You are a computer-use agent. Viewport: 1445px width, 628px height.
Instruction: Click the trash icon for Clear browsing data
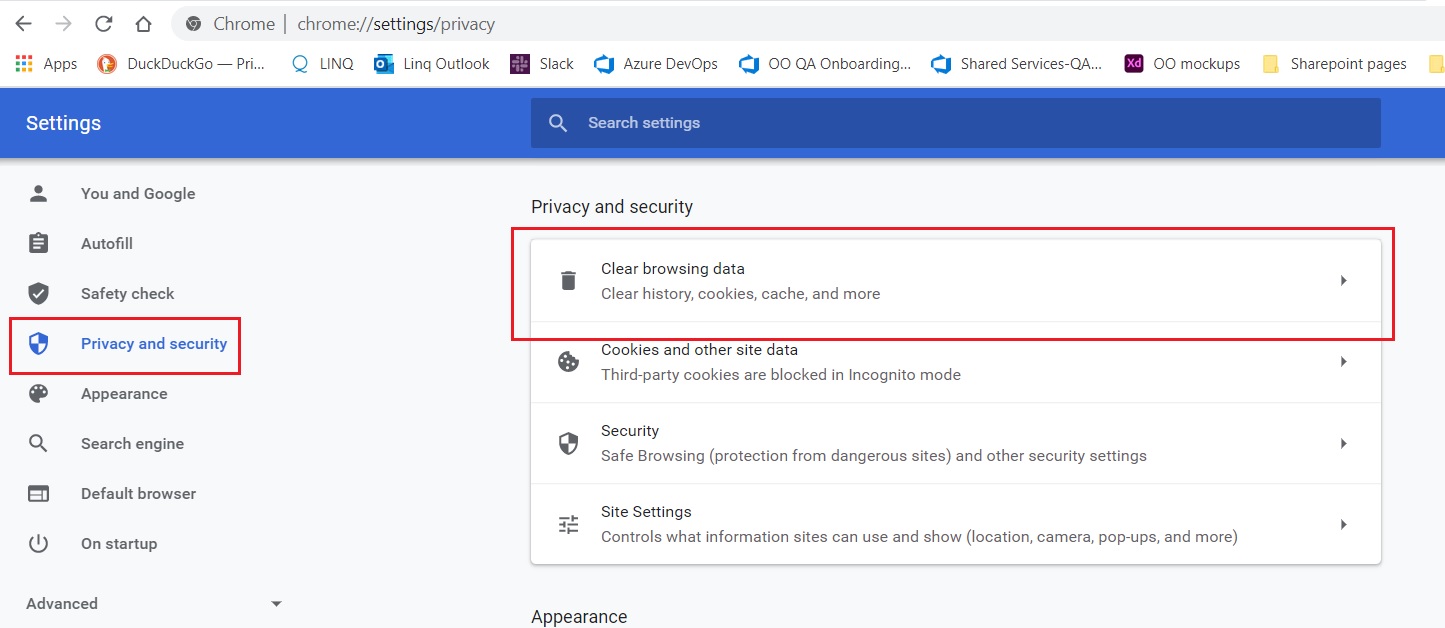[x=568, y=281]
